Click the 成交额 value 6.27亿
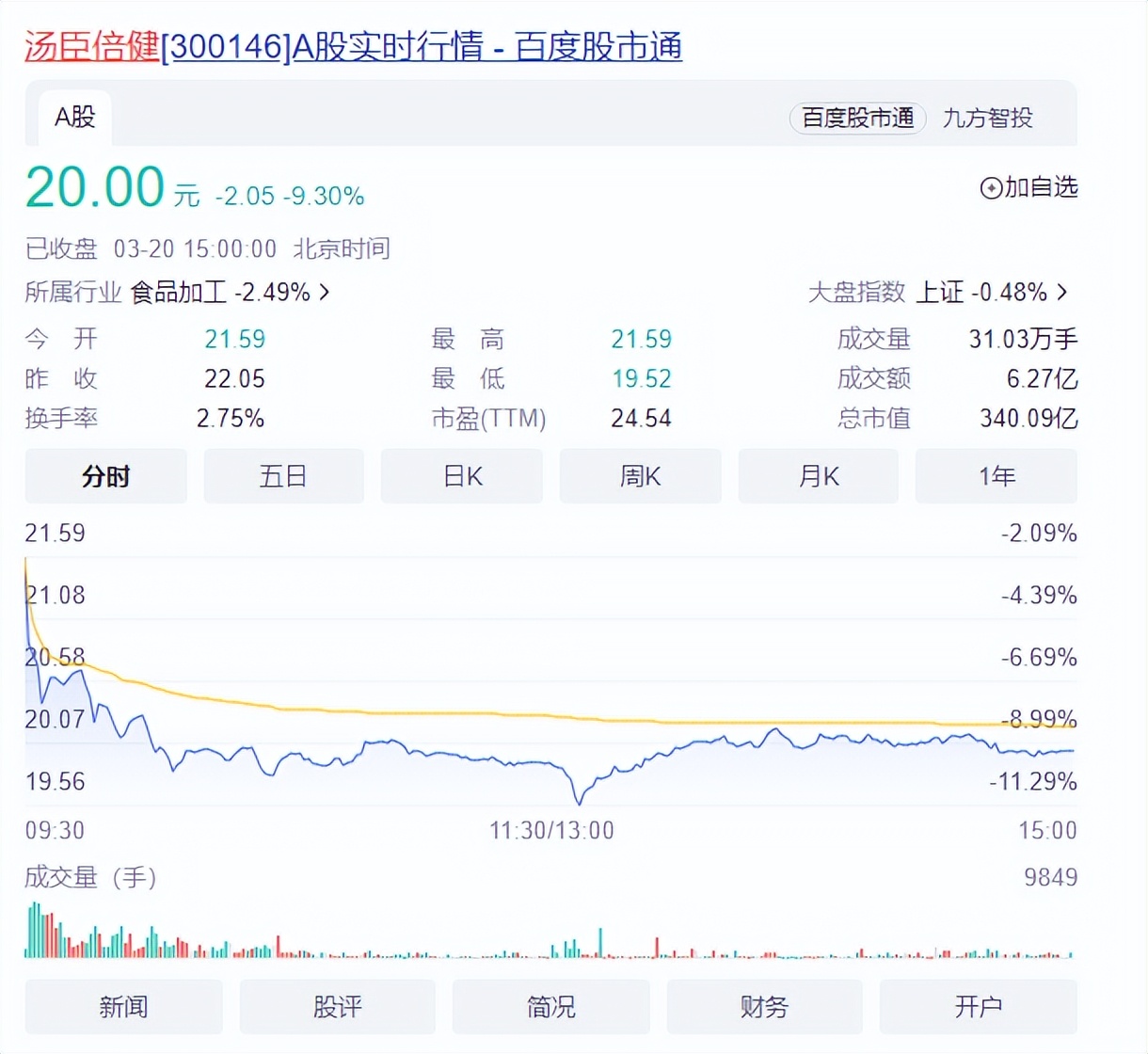This screenshot has height=1054, width=1148. click(1043, 378)
